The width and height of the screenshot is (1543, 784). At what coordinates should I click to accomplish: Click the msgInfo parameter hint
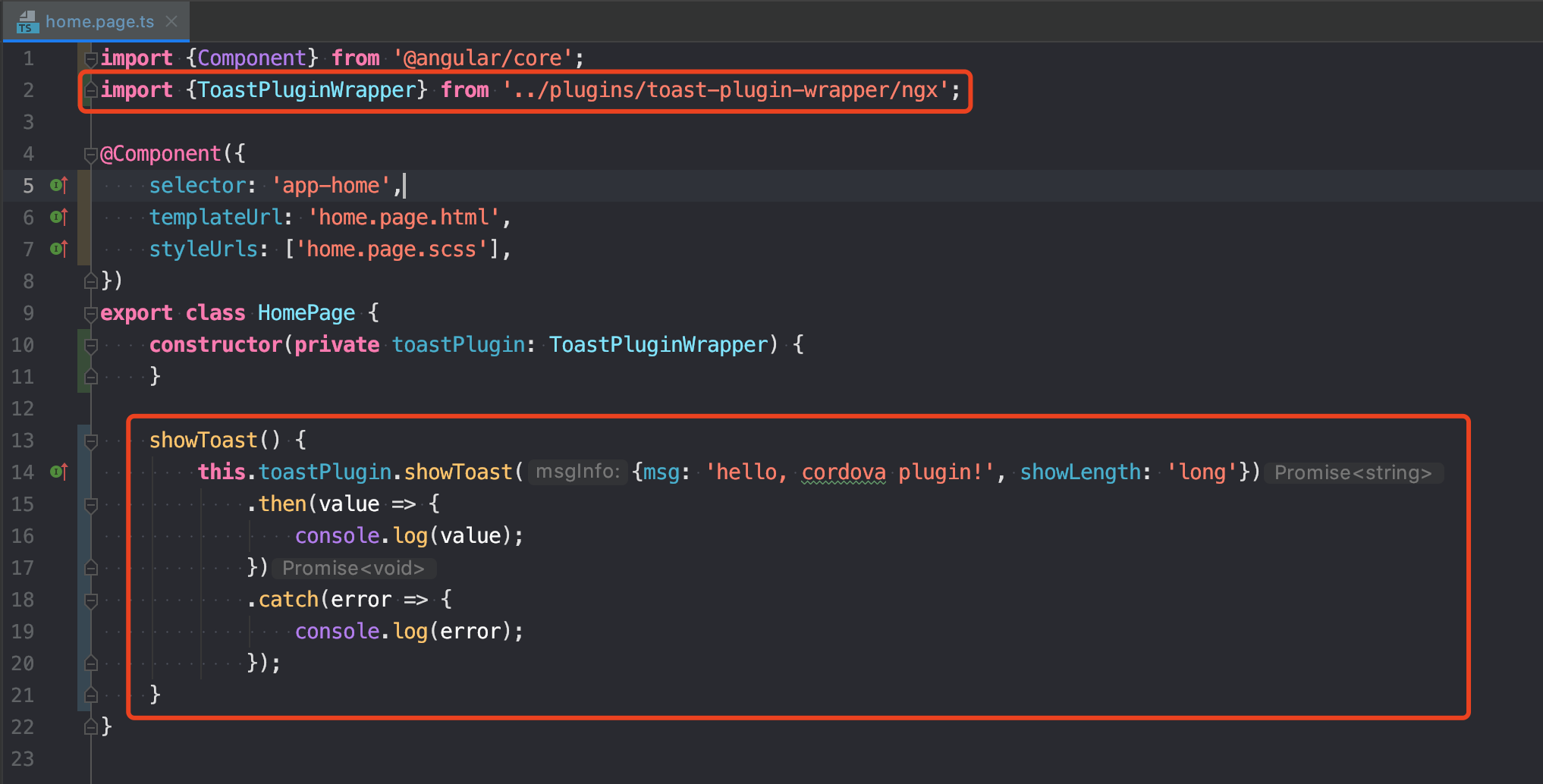[577, 472]
